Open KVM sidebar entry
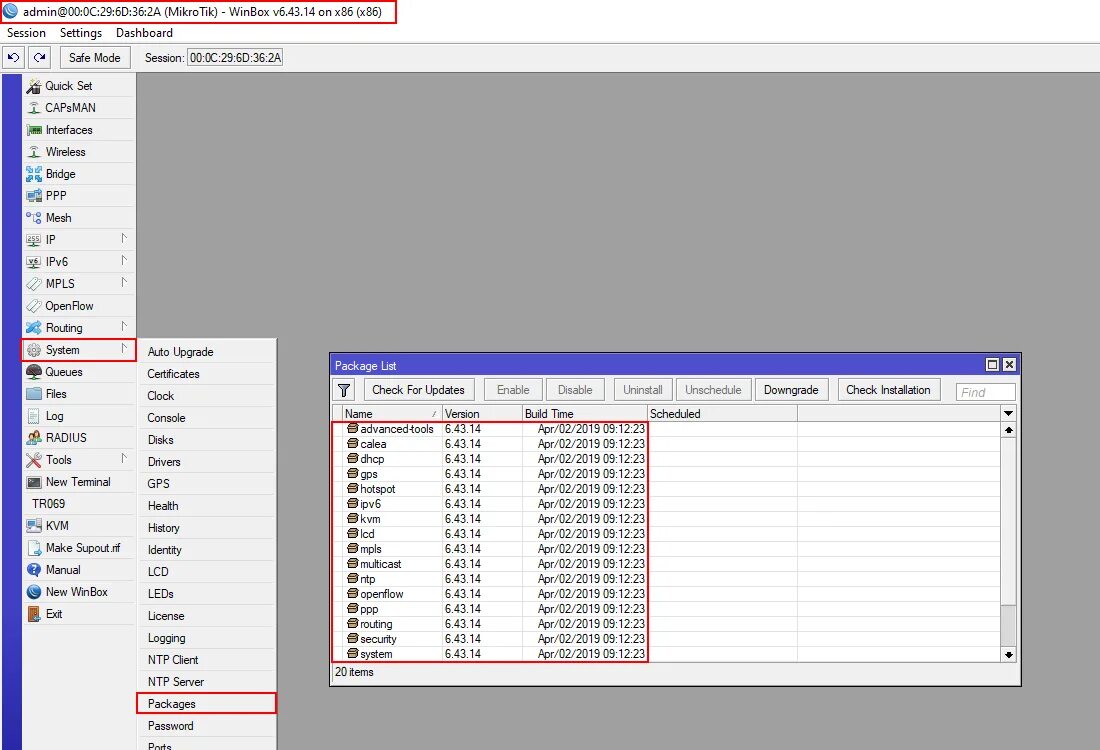 pyautogui.click(x=79, y=525)
